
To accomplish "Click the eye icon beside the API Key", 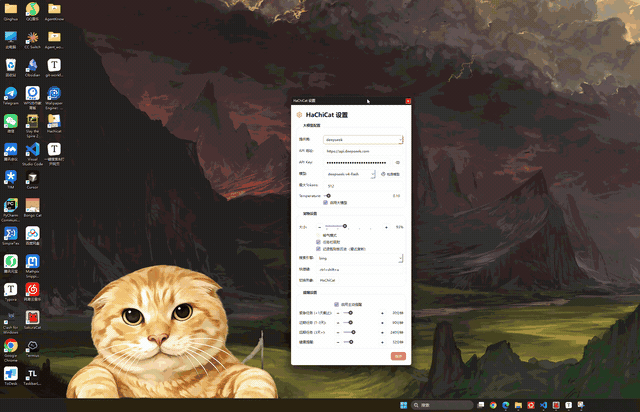I will [x=398, y=163].
